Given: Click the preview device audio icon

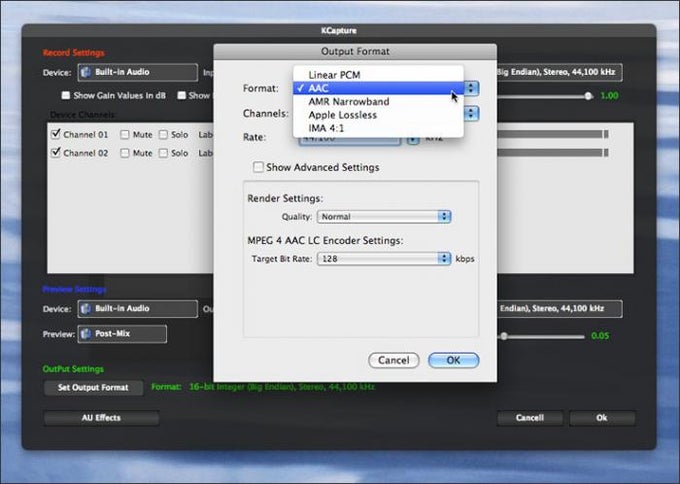Looking at the screenshot, I should (x=86, y=308).
